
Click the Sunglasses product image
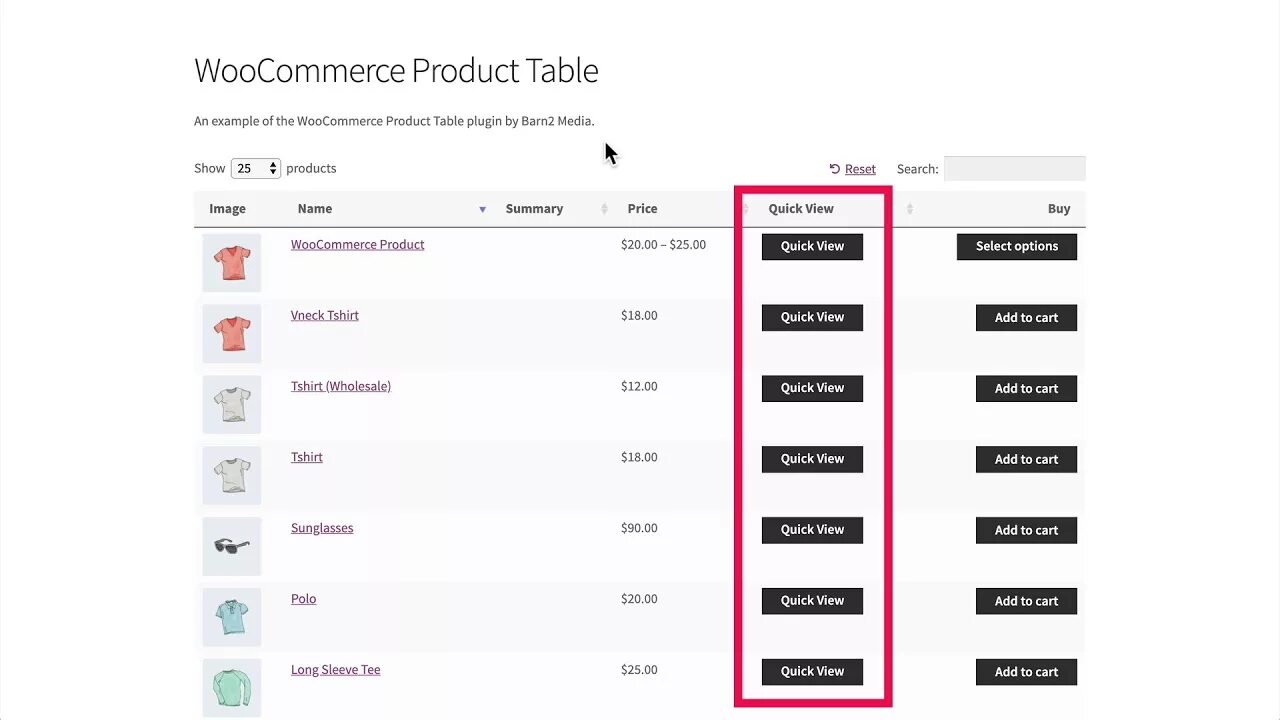click(x=232, y=546)
